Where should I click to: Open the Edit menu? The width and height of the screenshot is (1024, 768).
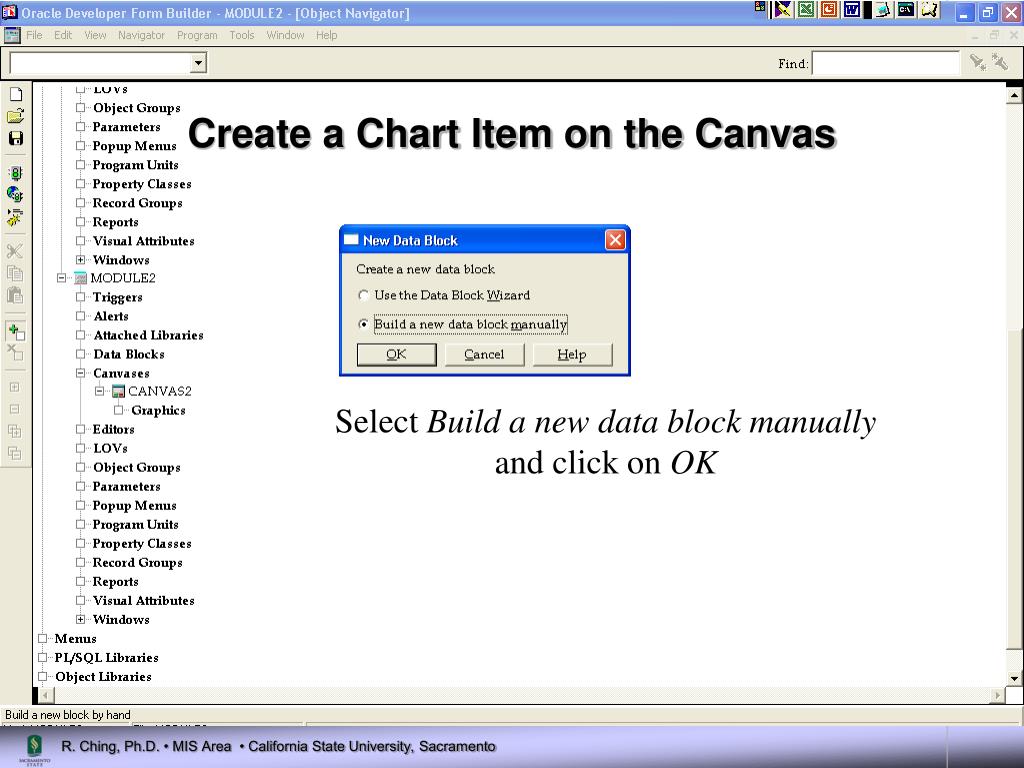click(x=63, y=35)
